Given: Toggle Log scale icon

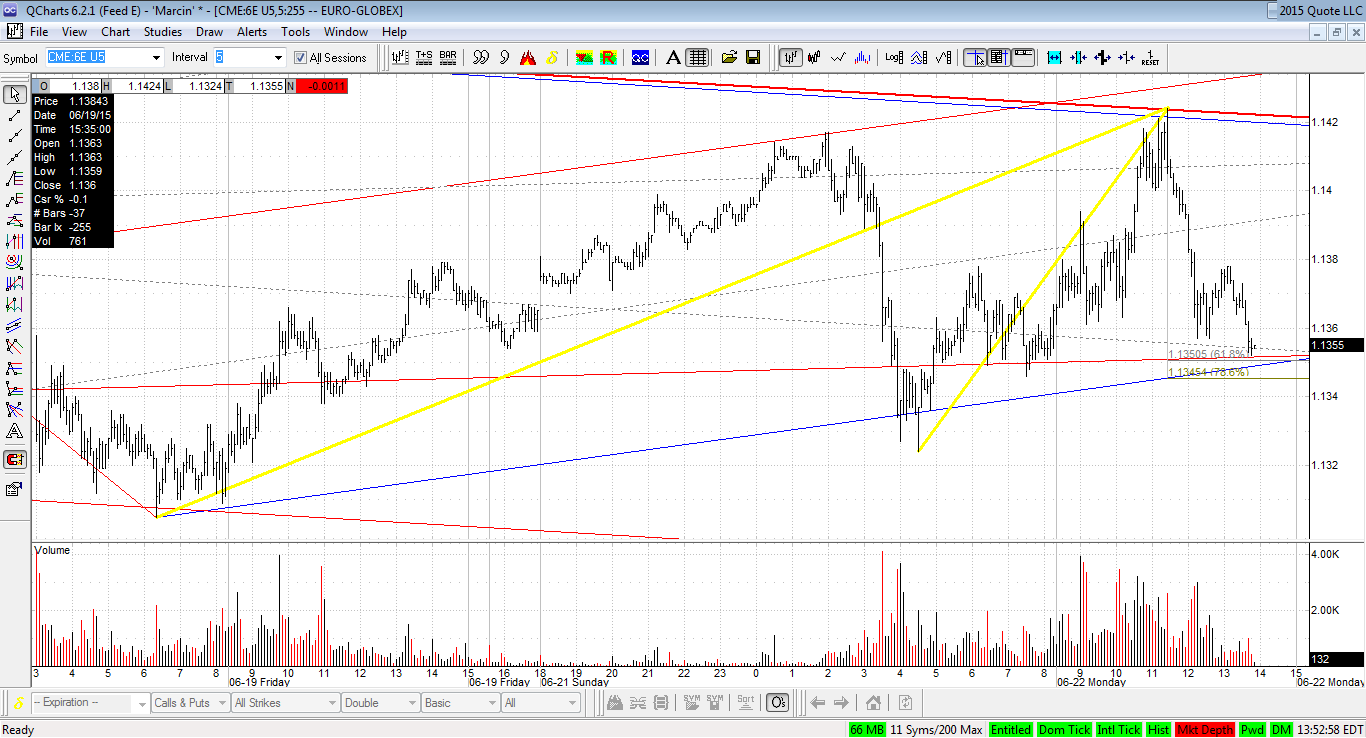Looking at the screenshot, I should point(894,58).
